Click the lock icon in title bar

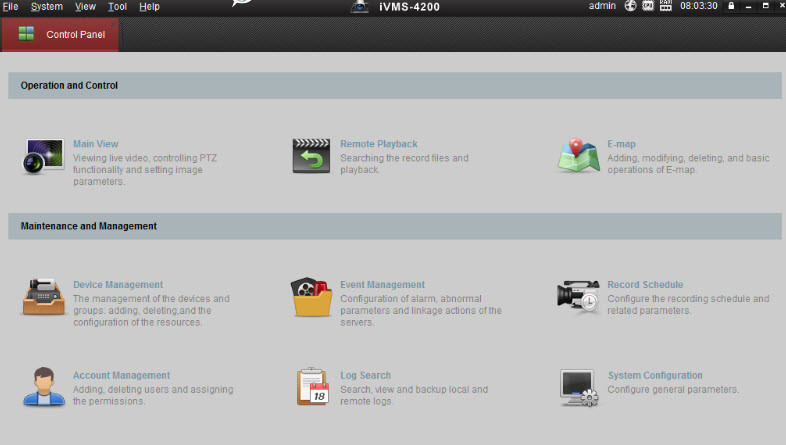point(731,6)
